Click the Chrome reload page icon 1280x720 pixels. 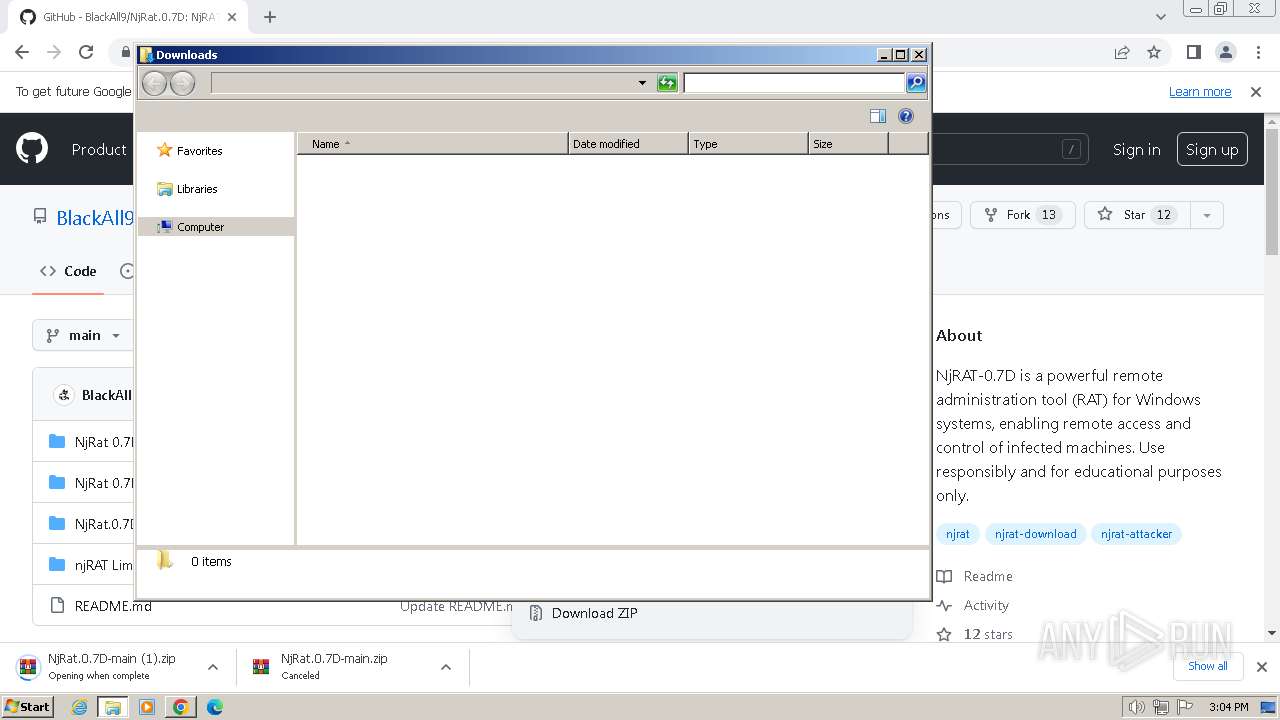[86, 52]
